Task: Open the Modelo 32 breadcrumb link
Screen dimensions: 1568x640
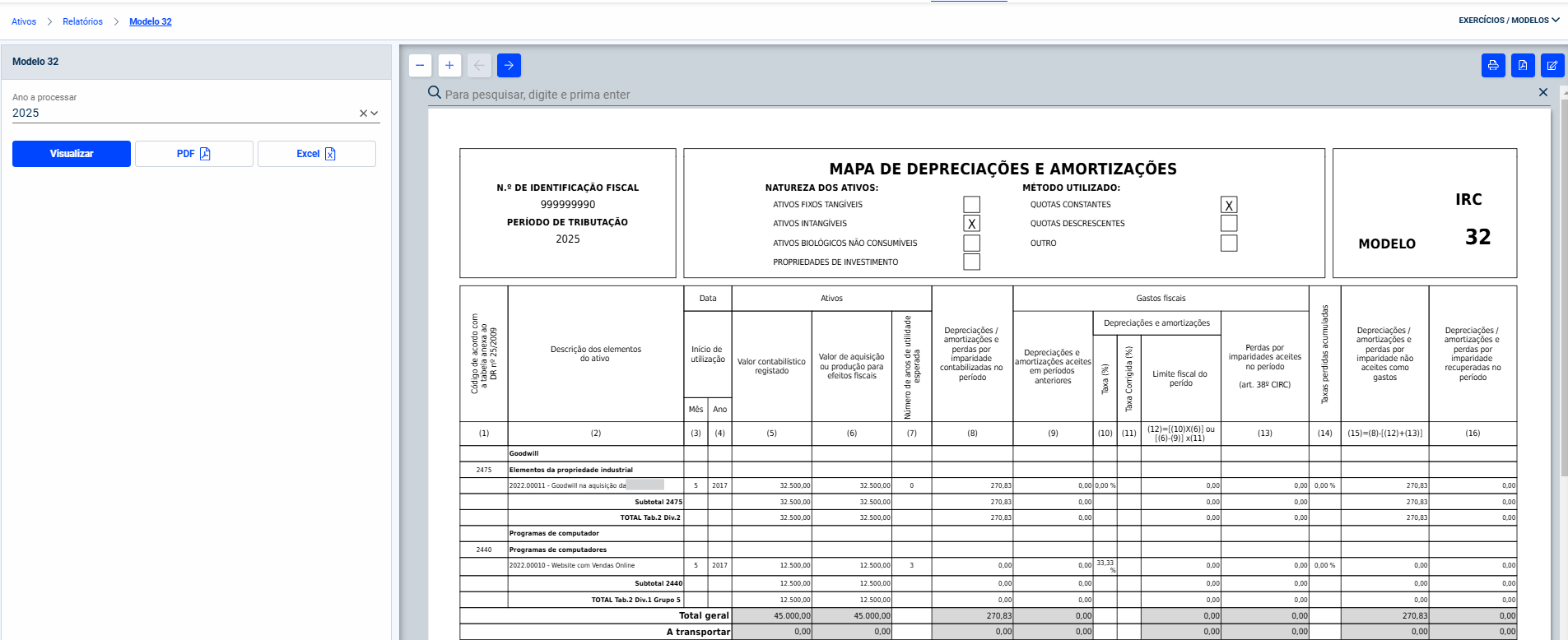Action: 151,21
